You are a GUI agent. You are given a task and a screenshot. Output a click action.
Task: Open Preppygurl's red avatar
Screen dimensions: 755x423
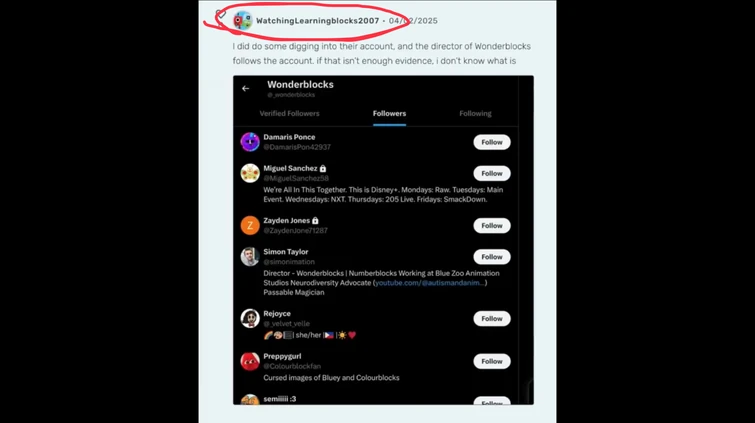[250, 361]
